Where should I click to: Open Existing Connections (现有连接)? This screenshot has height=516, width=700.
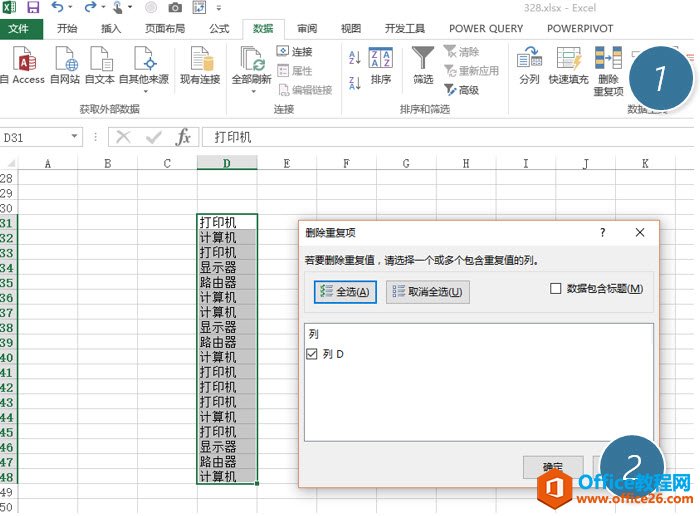pyautogui.click(x=200, y=63)
